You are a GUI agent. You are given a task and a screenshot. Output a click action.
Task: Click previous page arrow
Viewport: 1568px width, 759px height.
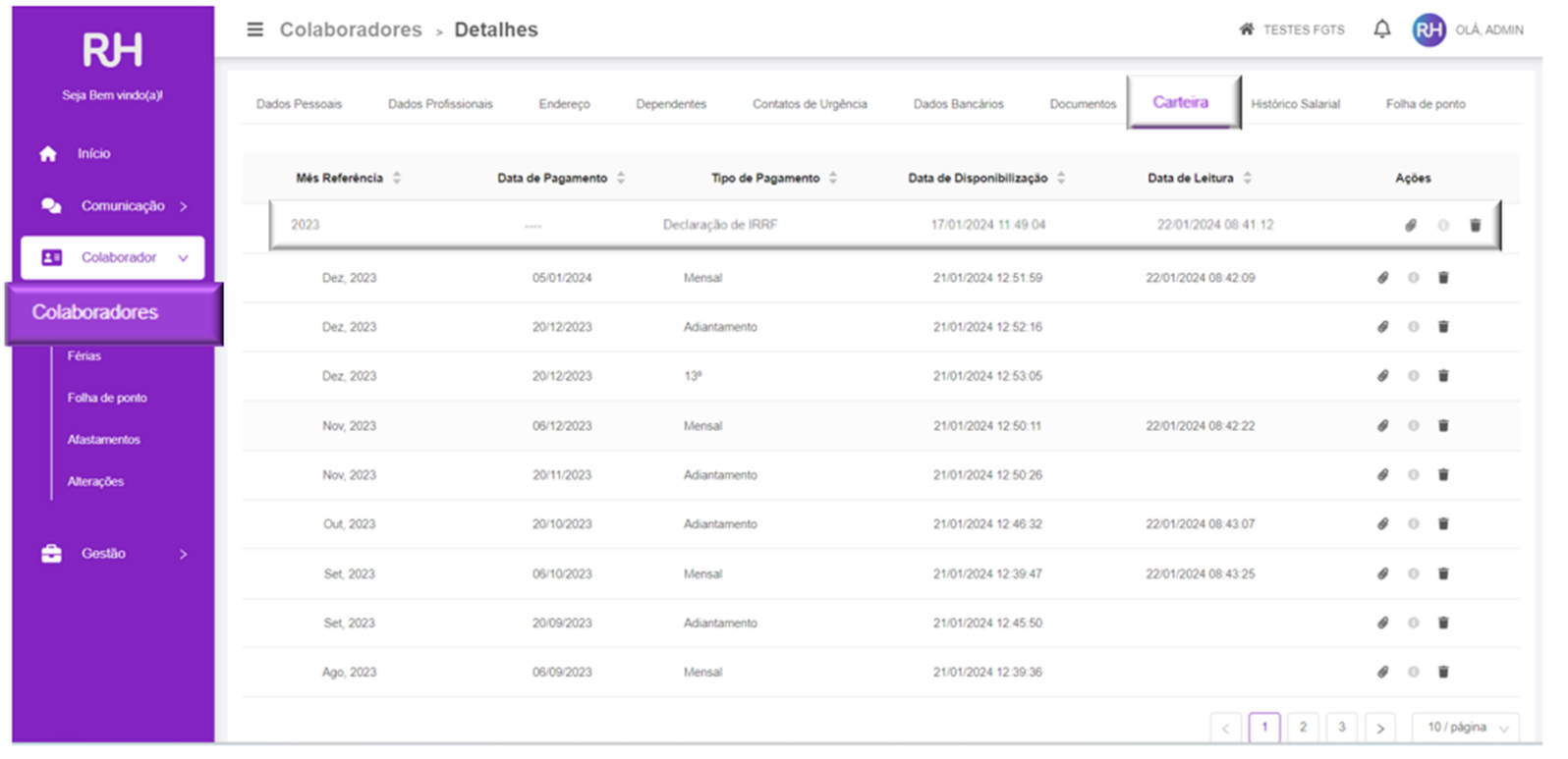tap(1225, 728)
